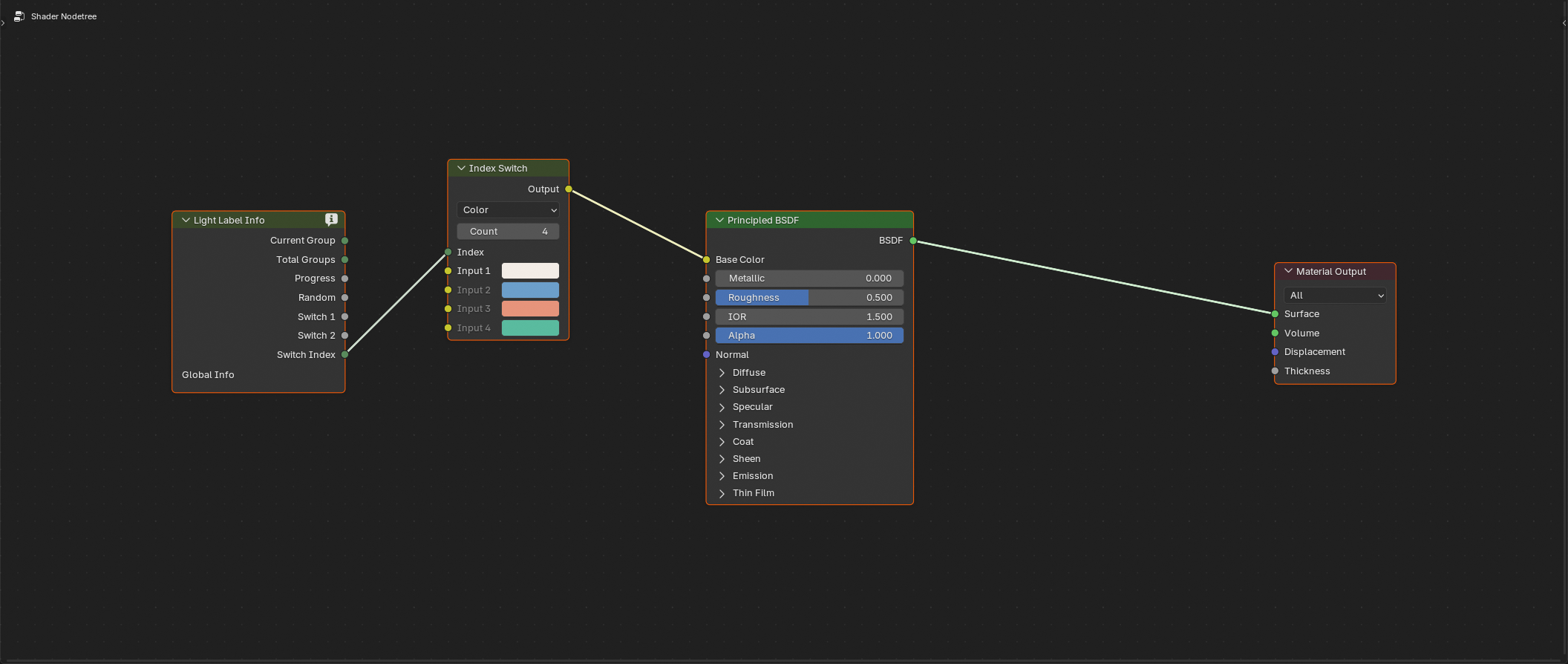Click the Displacement input socket
Image resolution: width=1568 pixels, height=664 pixels.
tap(1275, 352)
